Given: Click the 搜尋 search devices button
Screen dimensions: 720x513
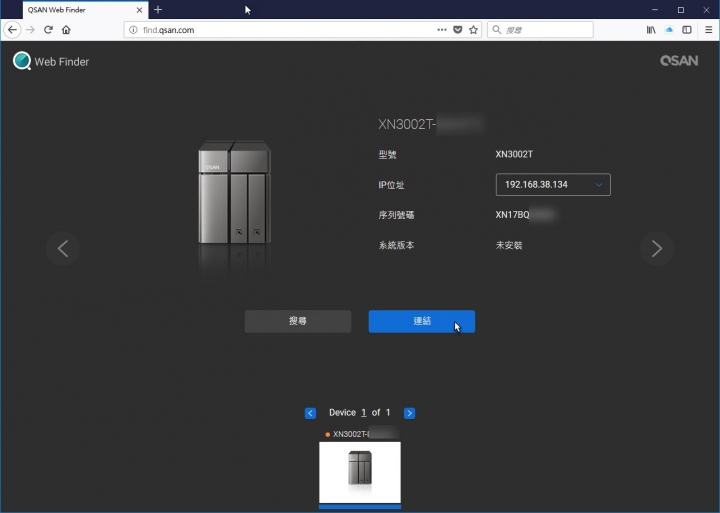Looking at the screenshot, I should click(298, 321).
